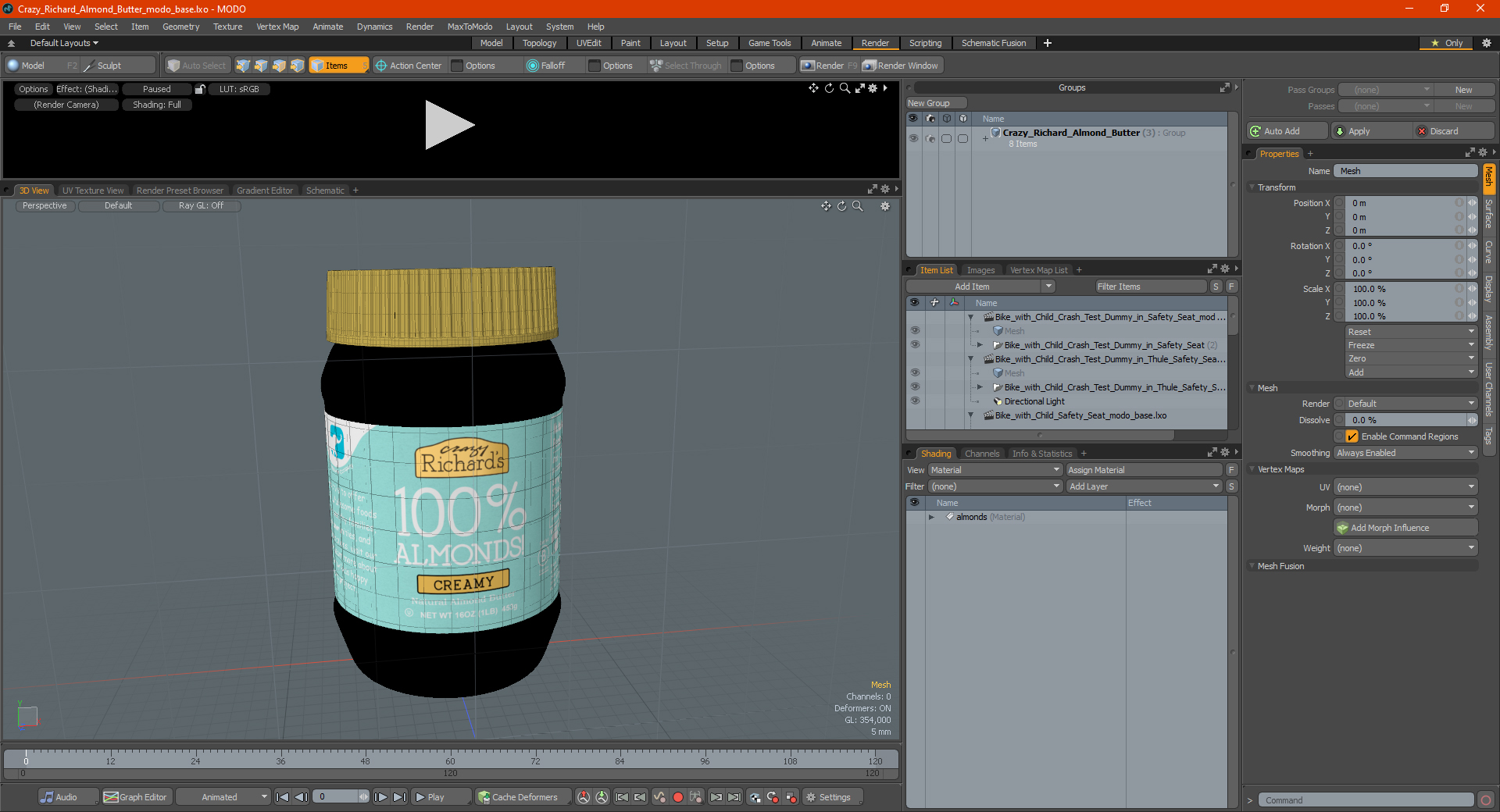This screenshot has height=812, width=1500.
Task: Click the Render F9 button
Action: coord(829,66)
